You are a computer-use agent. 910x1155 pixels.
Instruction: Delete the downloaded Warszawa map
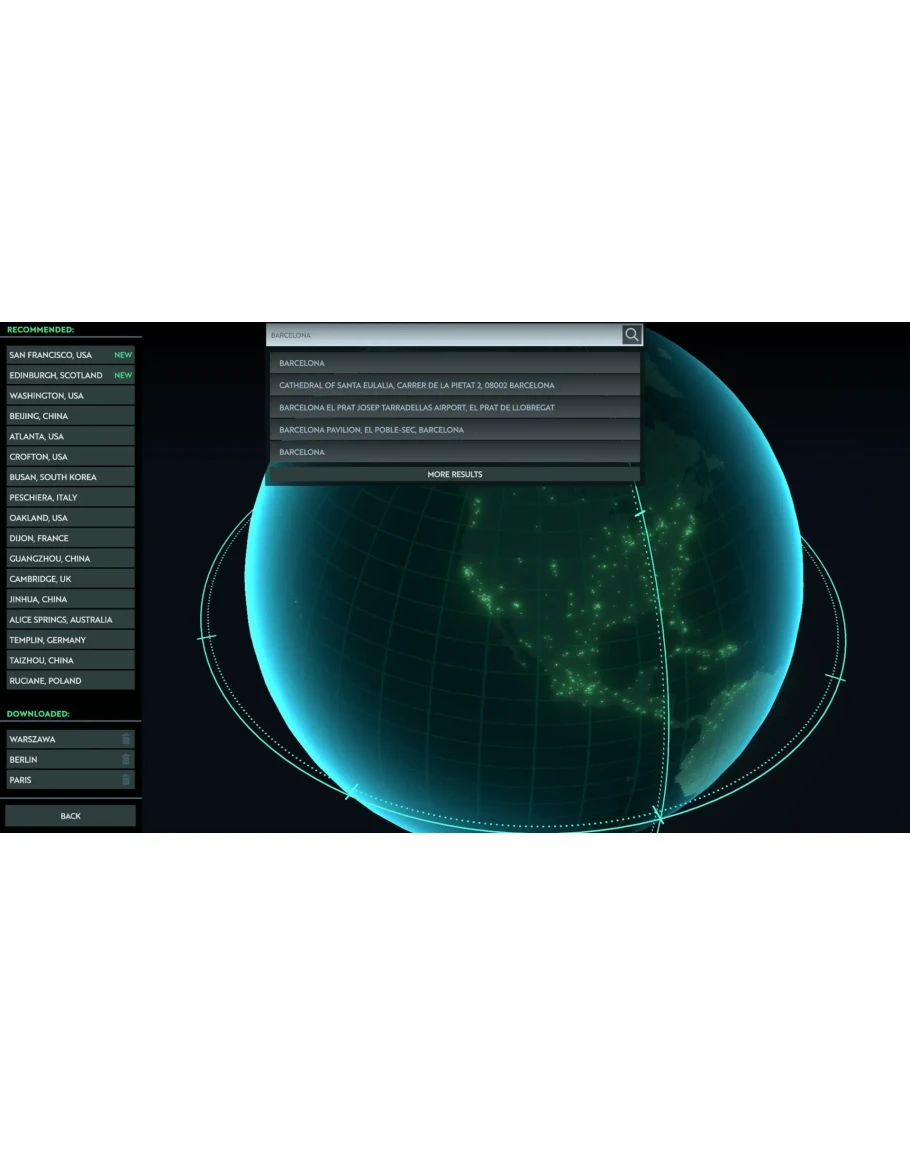pyautogui.click(x=126, y=739)
